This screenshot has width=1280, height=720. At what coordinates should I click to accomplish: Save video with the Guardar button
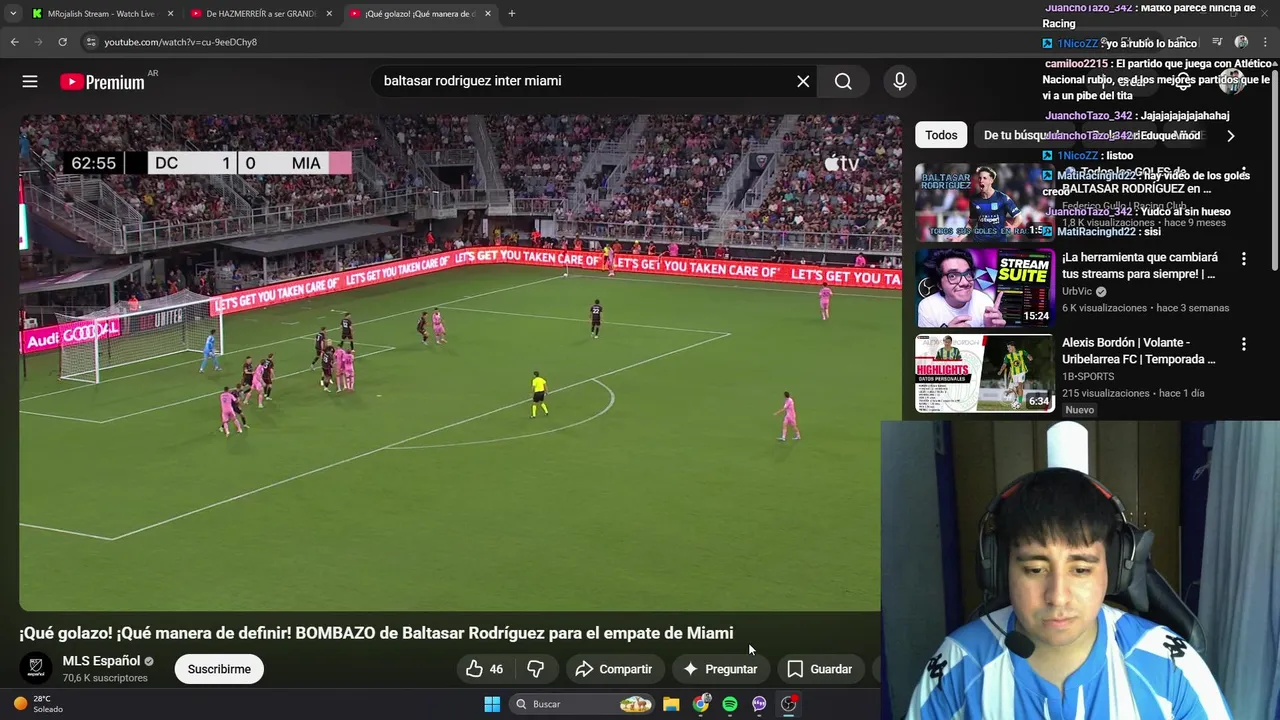[819, 669]
